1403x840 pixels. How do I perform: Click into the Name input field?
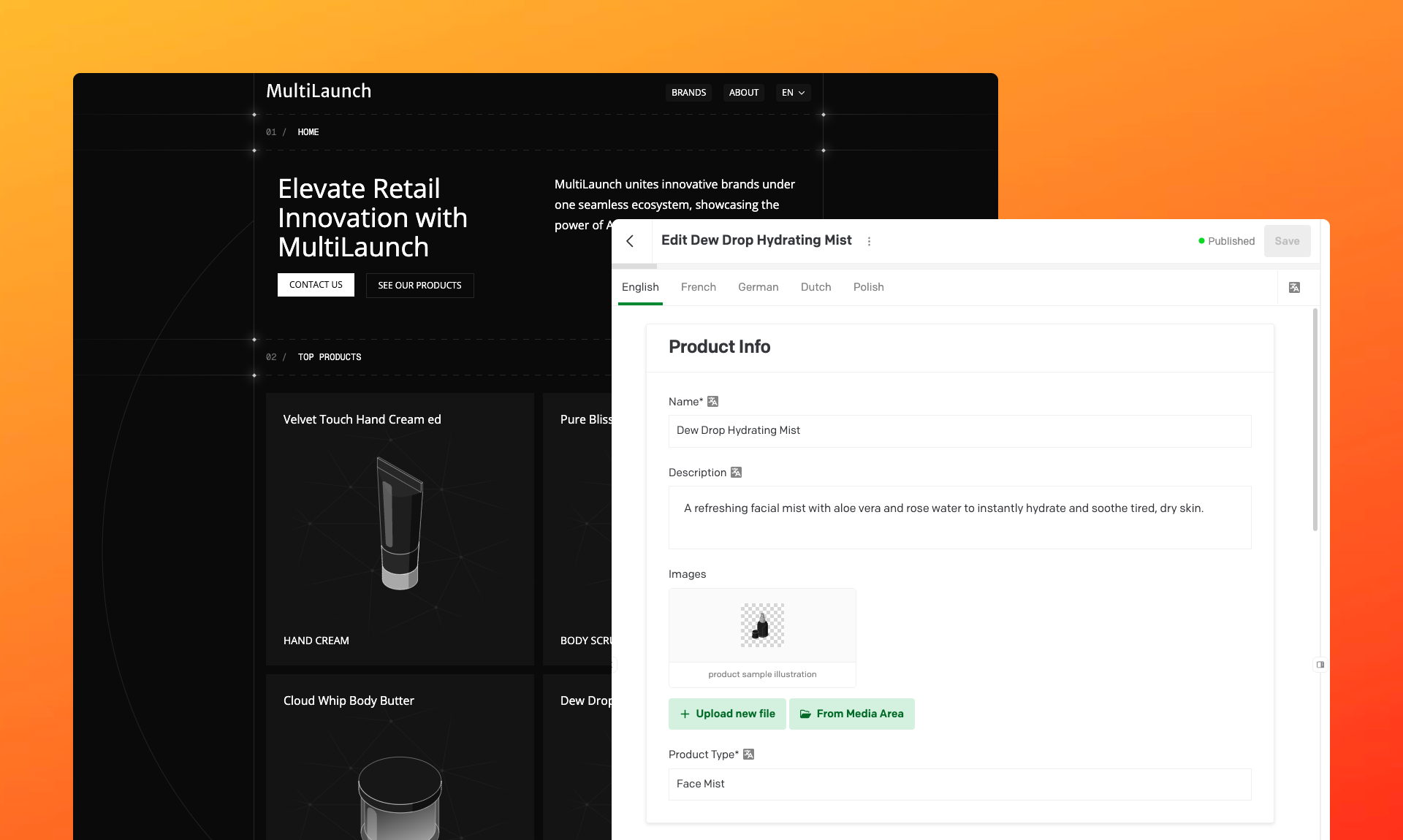tap(959, 431)
